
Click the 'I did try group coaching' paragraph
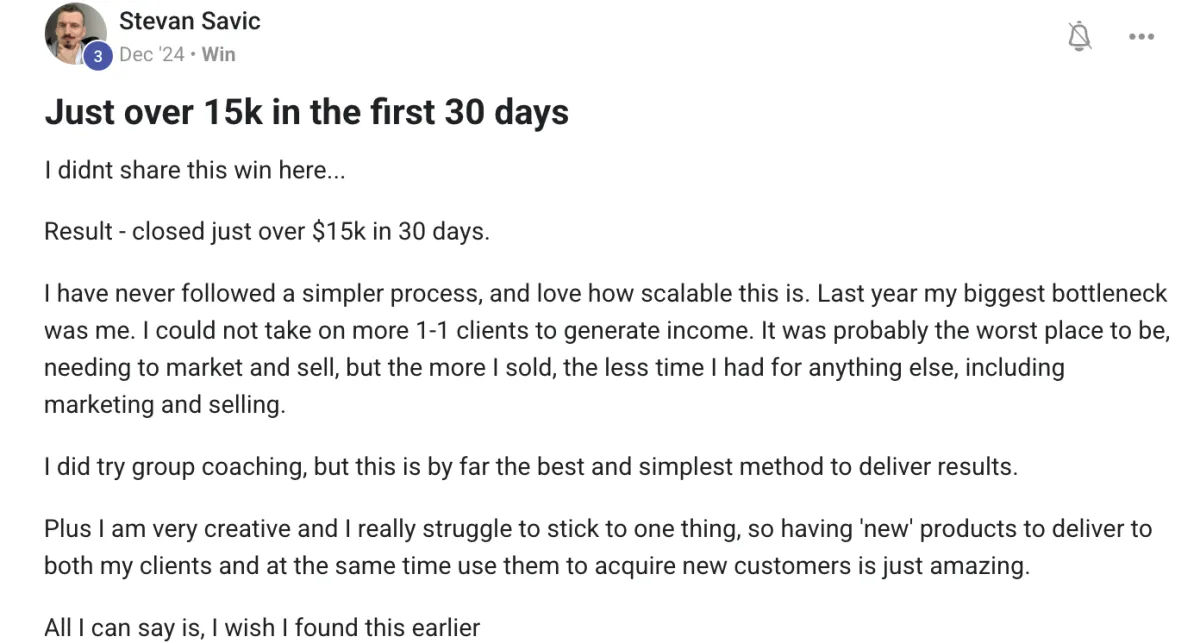tap(531, 467)
